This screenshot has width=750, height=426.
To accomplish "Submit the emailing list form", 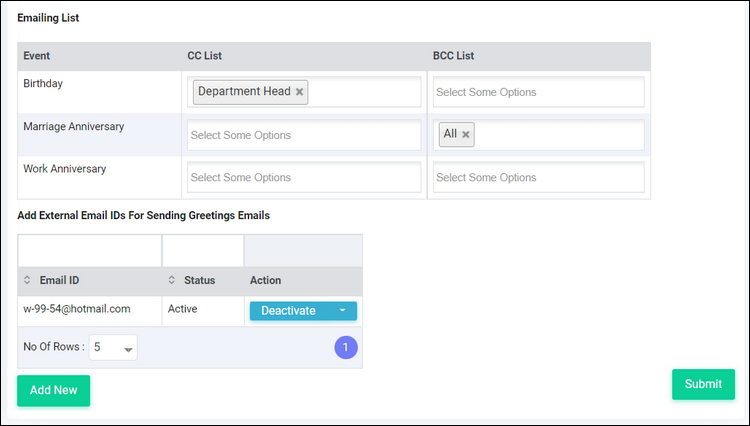I will point(703,384).
